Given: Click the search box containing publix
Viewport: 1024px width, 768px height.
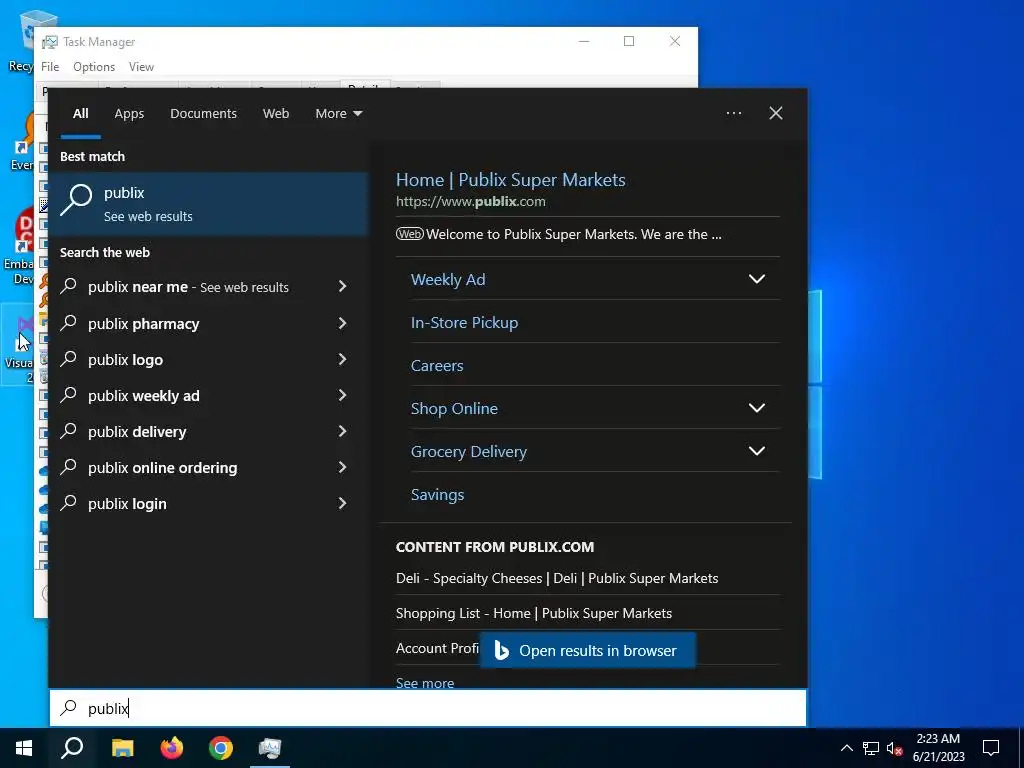Looking at the screenshot, I should 428,708.
